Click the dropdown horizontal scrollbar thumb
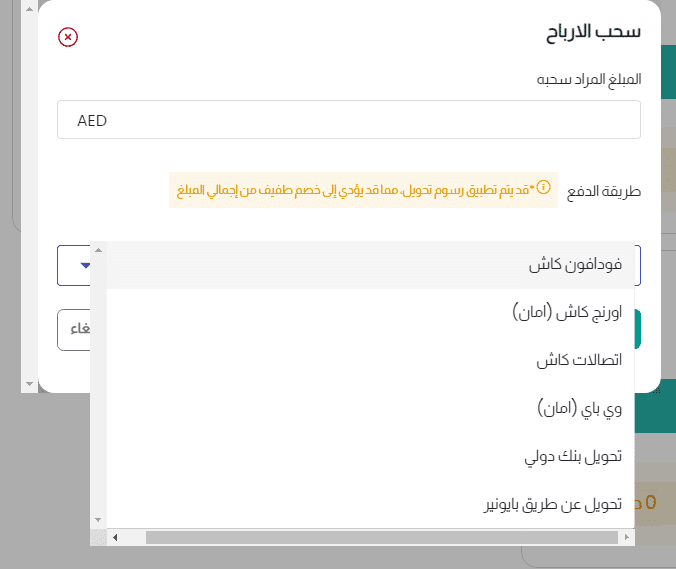 (380, 538)
